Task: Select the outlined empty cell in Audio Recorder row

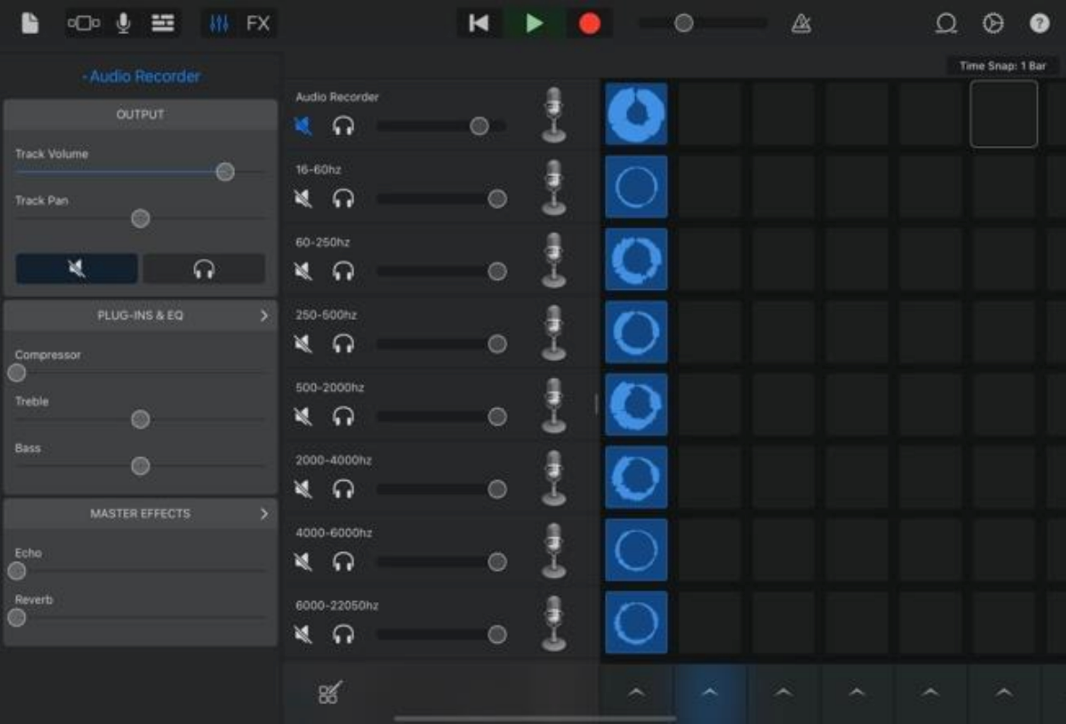Action: [1003, 114]
